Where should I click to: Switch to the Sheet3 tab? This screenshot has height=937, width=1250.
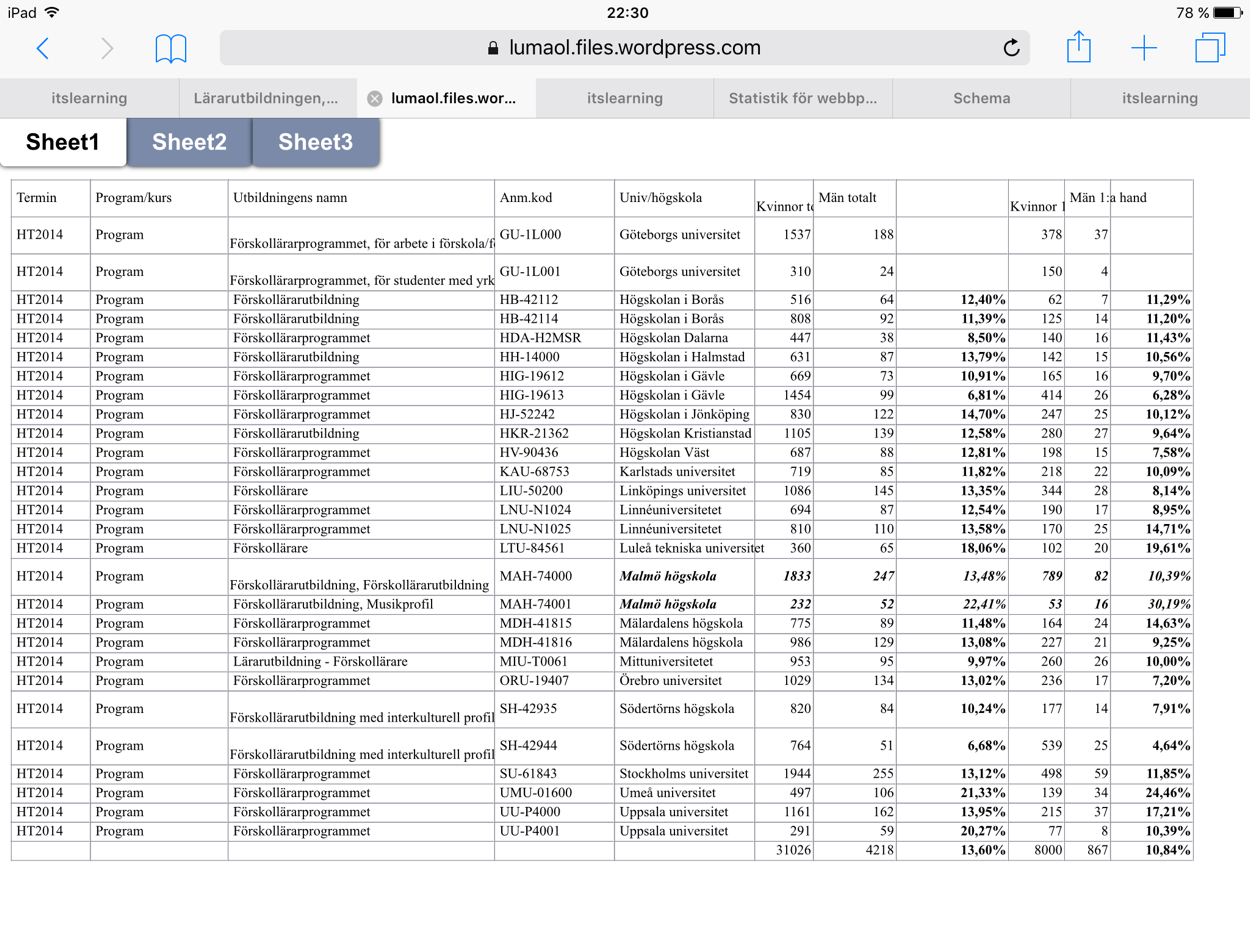click(x=315, y=142)
